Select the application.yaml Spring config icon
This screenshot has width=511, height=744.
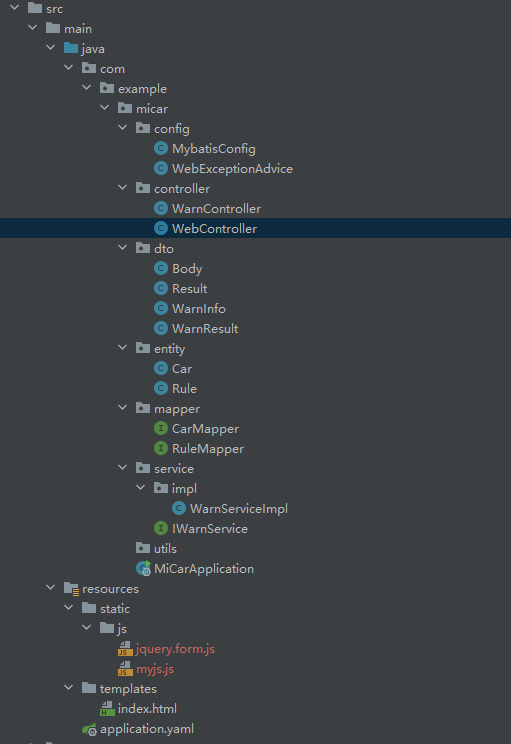tap(89, 729)
